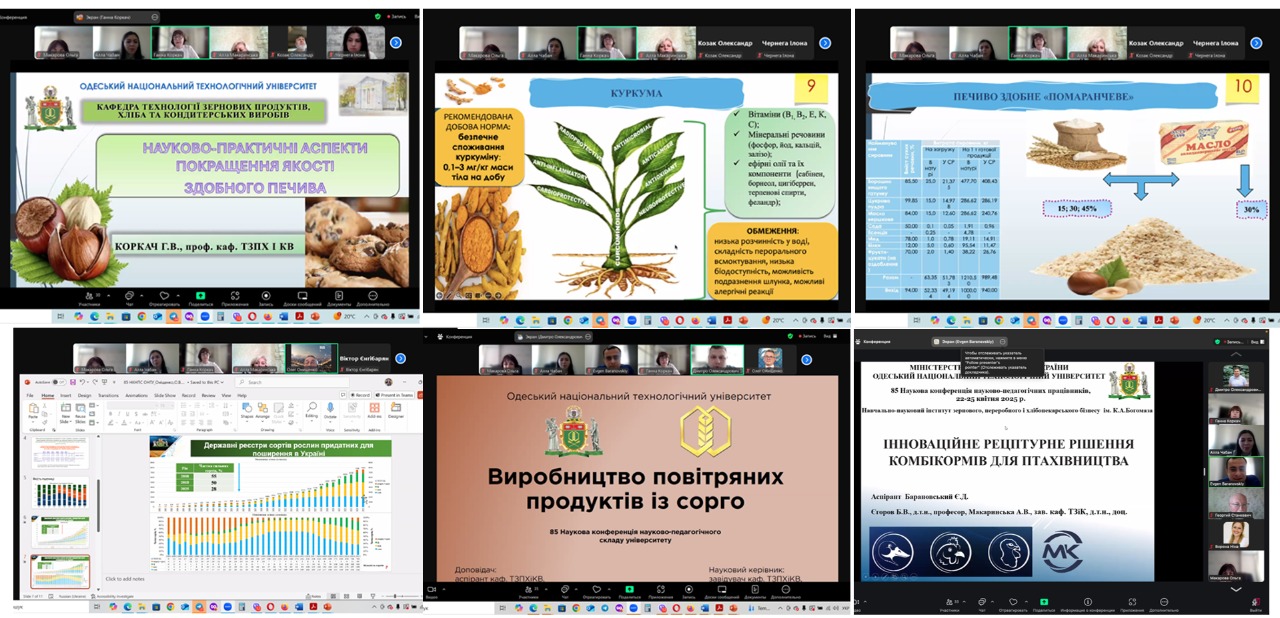This screenshot has width=1280, height=618.
Task: Open the screen-share options dropdown atop cookie presentation
Action: [155, 17]
